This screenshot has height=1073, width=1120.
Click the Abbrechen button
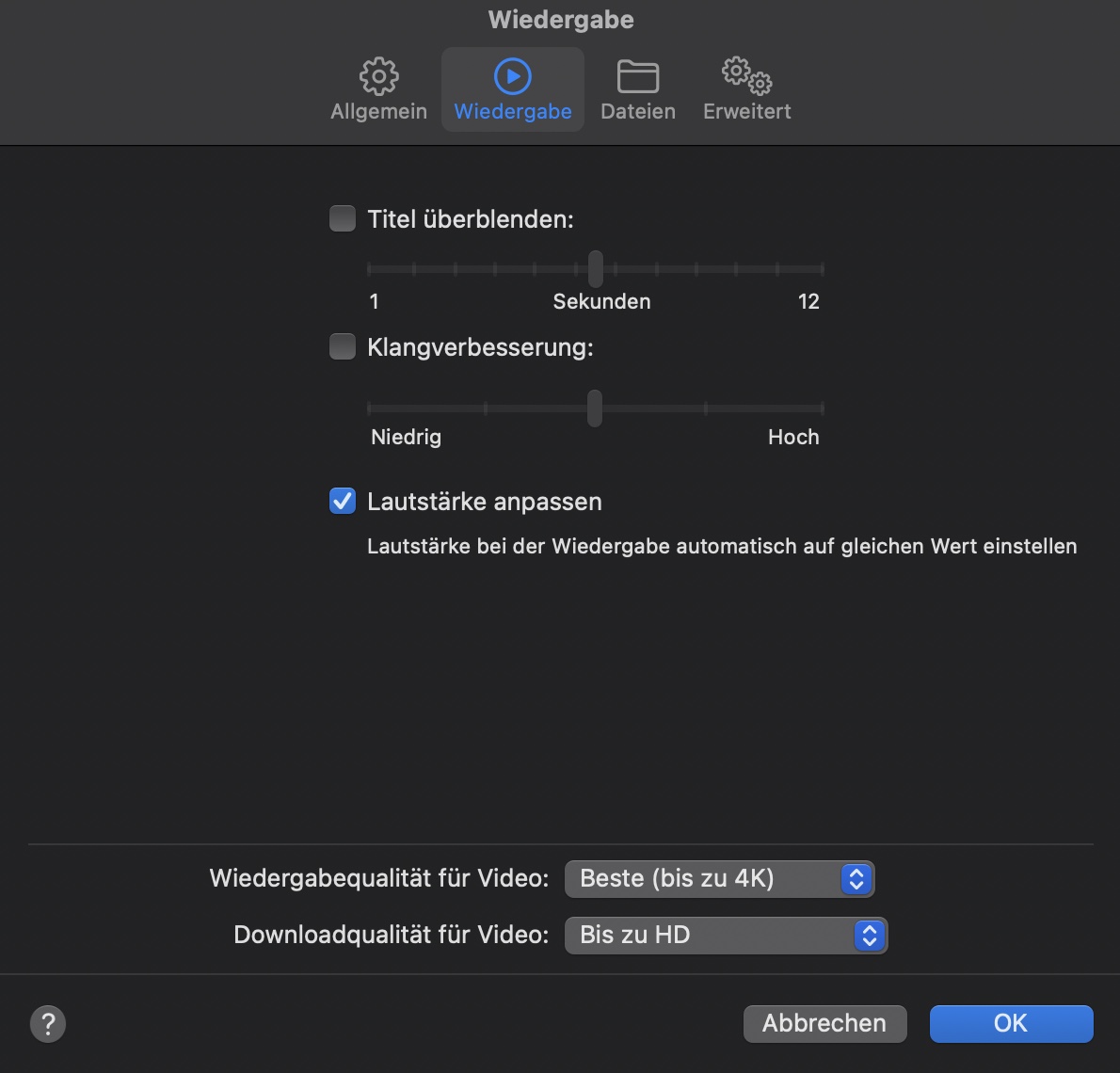pos(825,1024)
